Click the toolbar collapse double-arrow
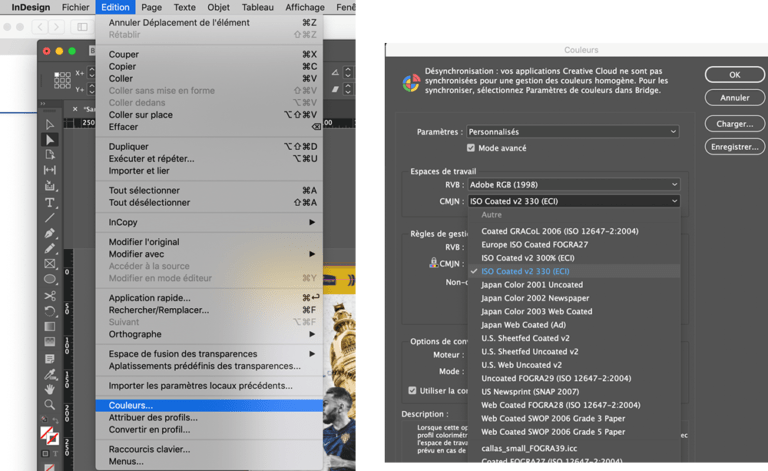The image size is (768, 471). (43, 104)
